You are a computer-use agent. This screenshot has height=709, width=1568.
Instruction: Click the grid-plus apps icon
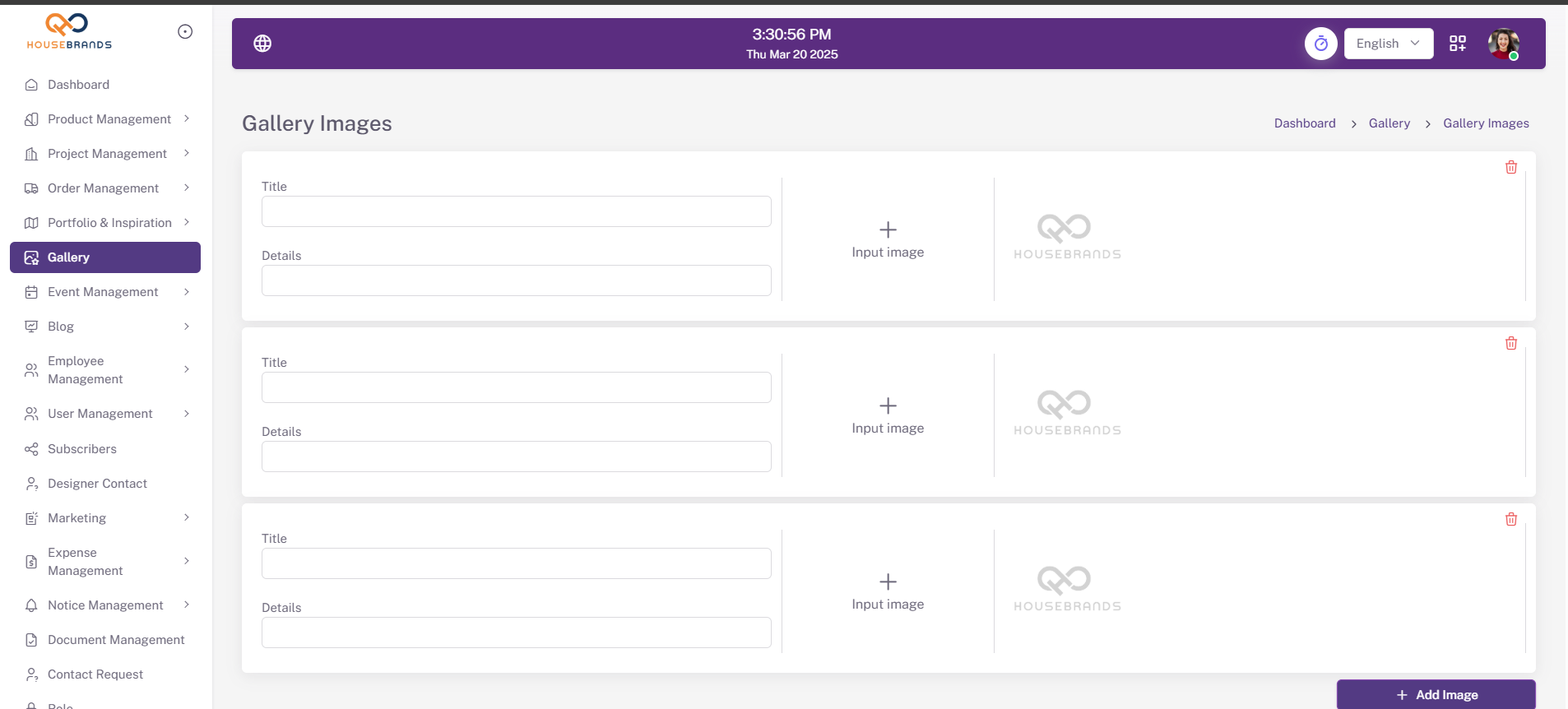coord(1457,44)
